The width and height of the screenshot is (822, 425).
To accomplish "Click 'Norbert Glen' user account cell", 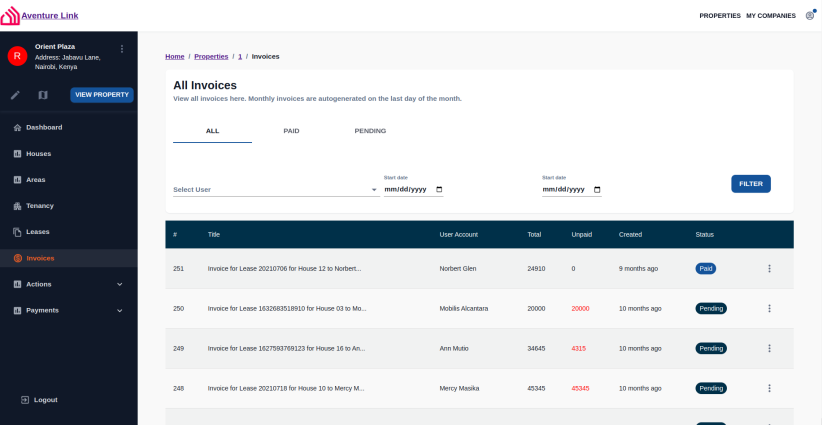I will 458,269.
